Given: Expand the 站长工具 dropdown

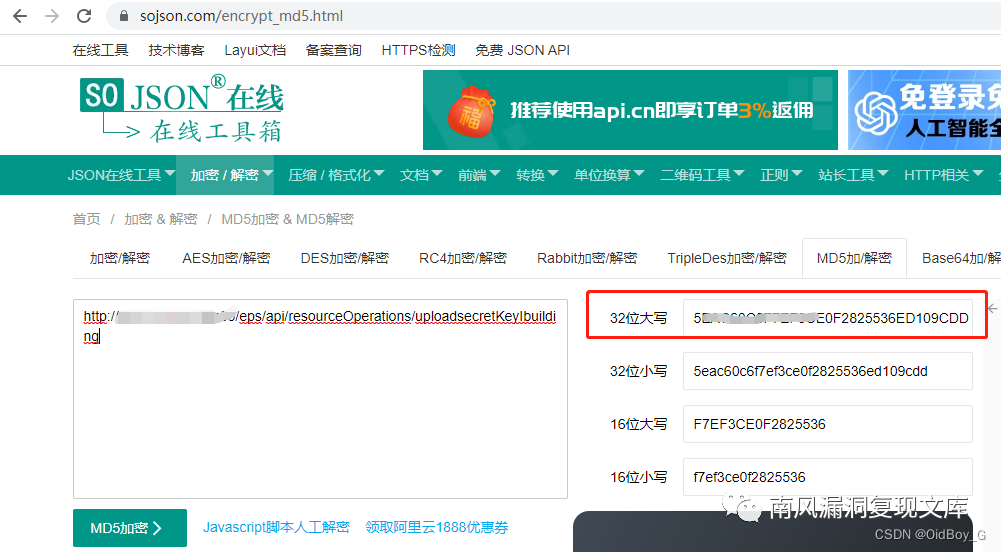Looking at the screenshot, I should [x=853, y=175].
